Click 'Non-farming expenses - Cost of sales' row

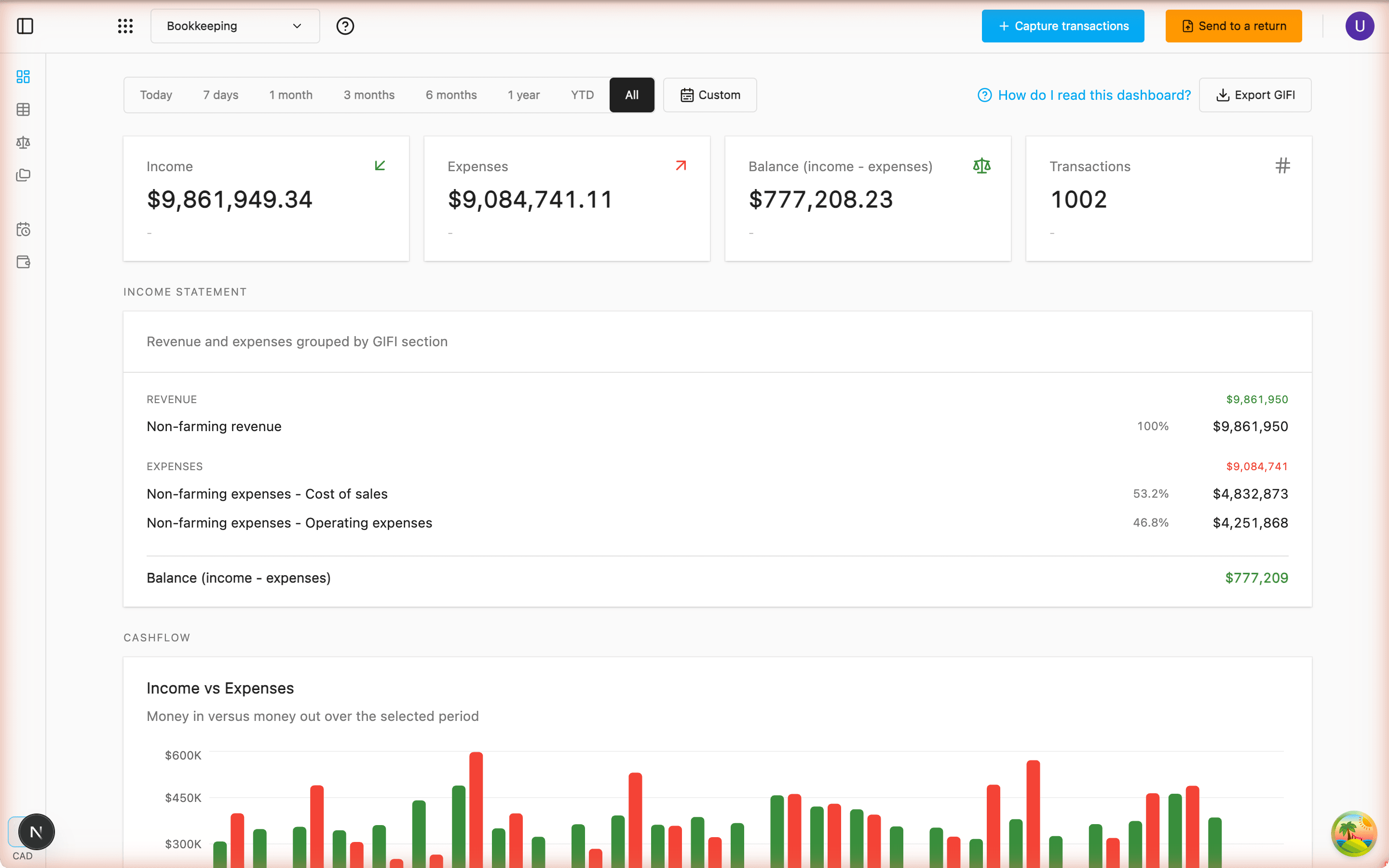click(717, 494)
